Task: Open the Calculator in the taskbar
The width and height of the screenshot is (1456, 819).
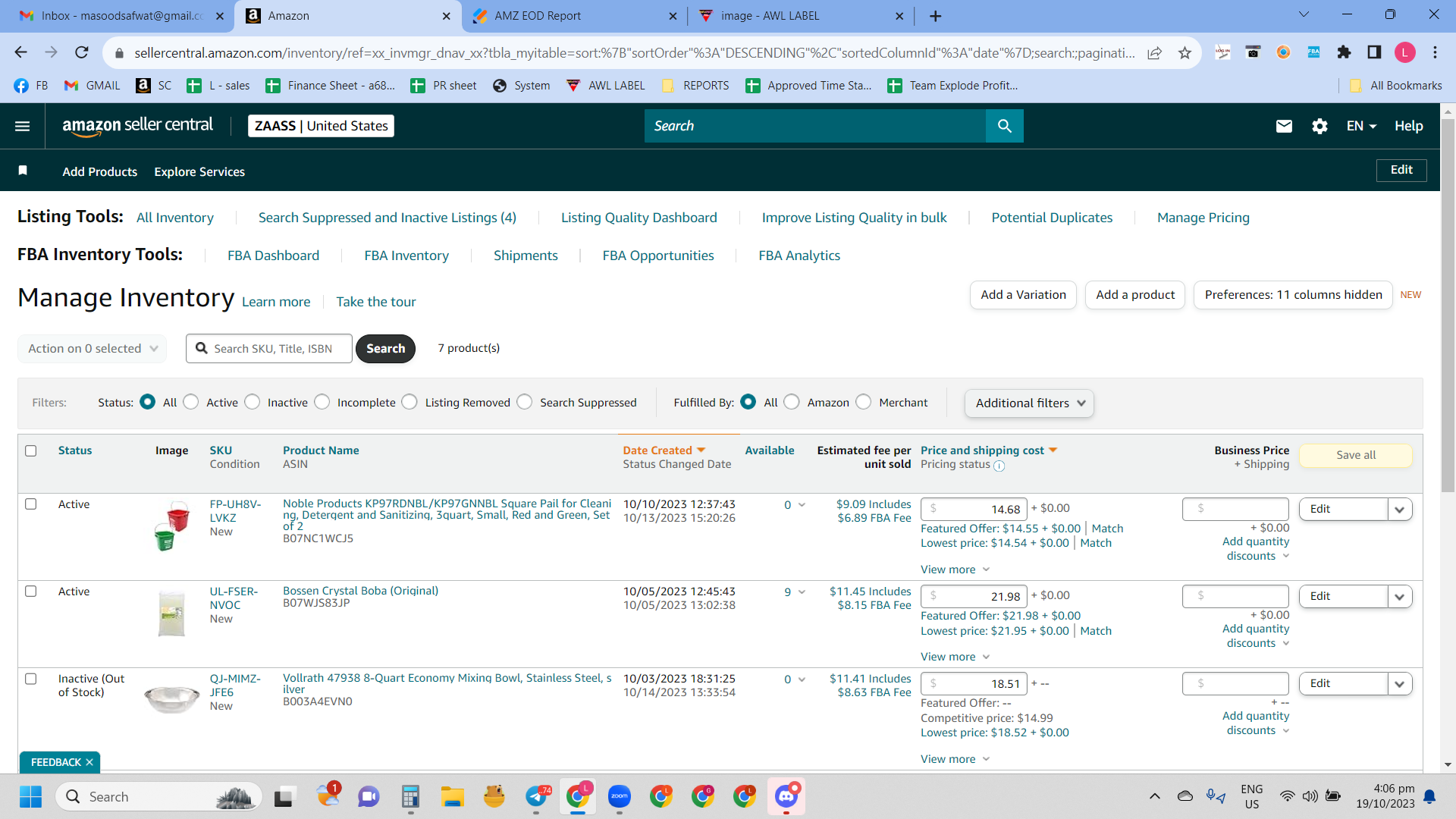Action: pyautogui.click(x=411, y=796)
